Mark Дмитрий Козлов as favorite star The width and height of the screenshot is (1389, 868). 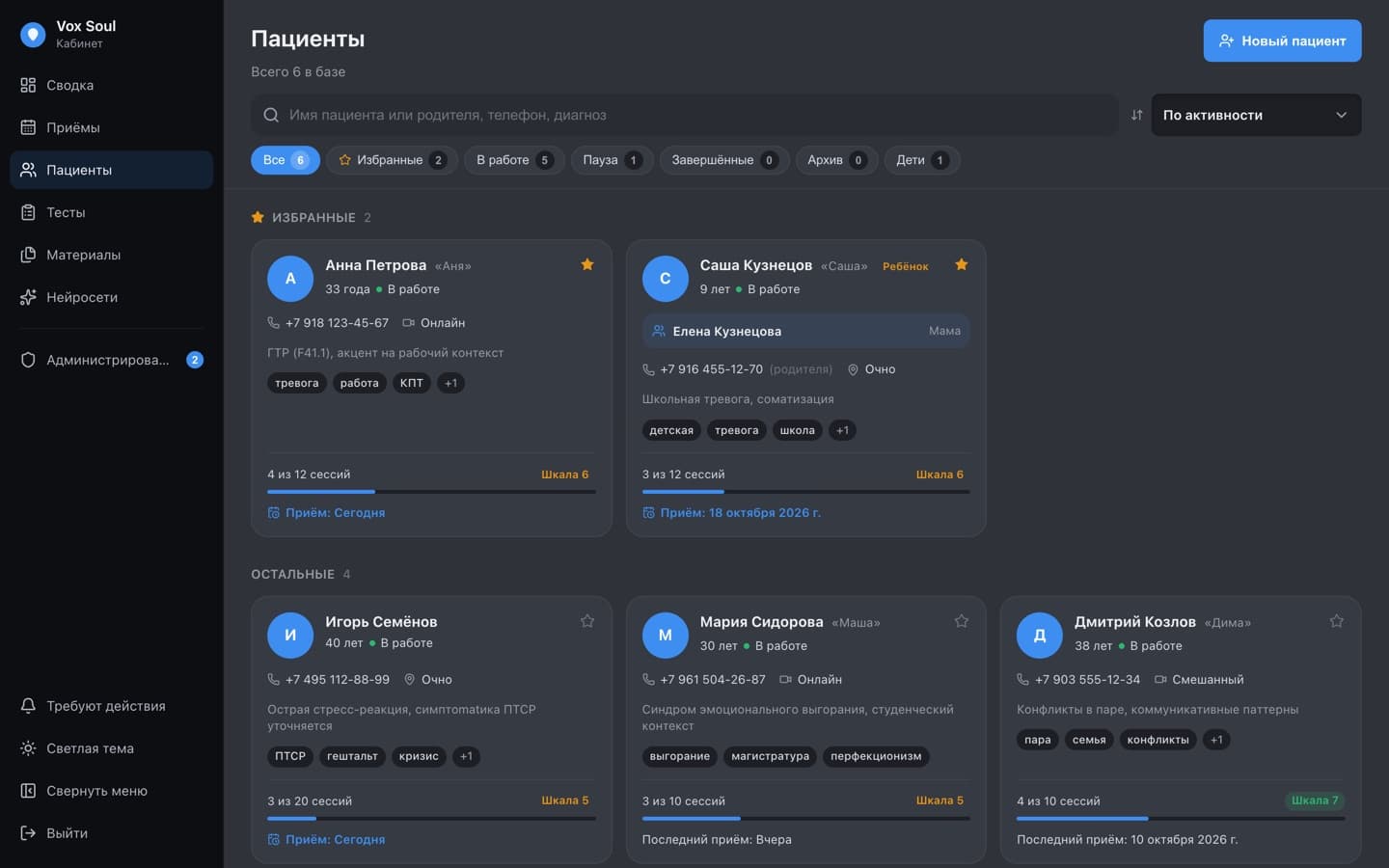coord(1337,621)
